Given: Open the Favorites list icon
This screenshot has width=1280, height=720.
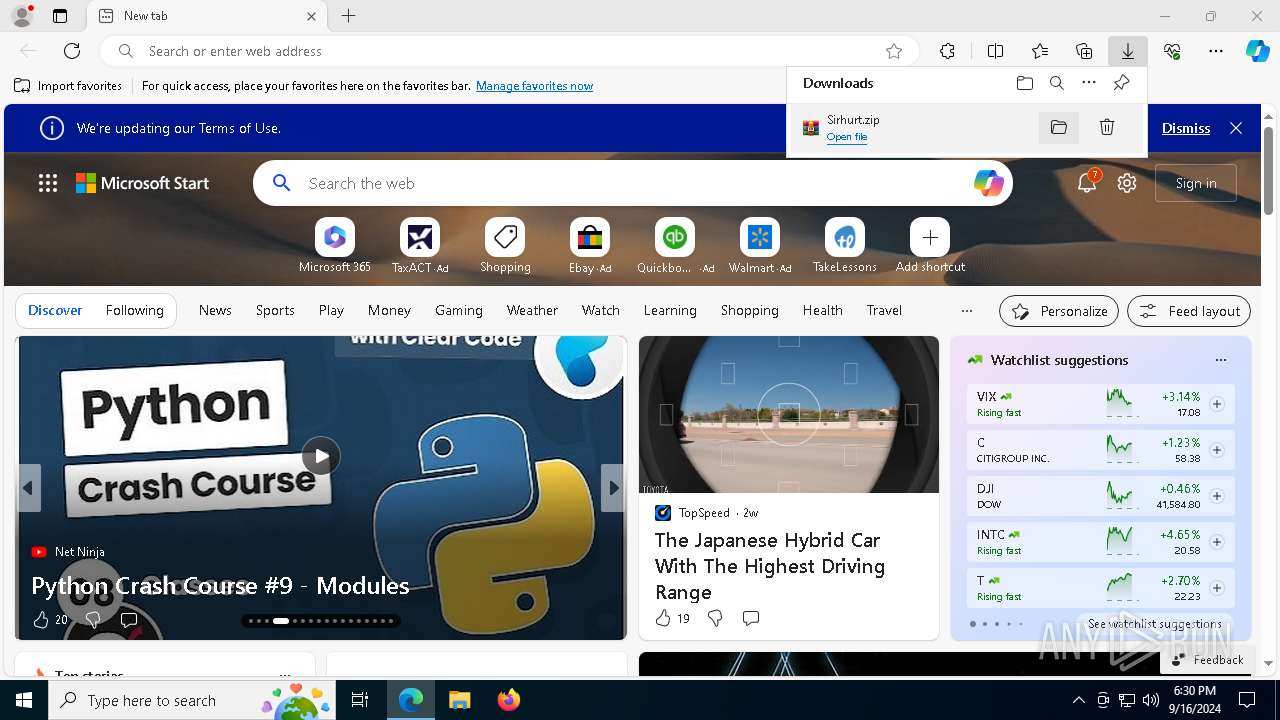Looking at the screenshot, I should 1040,51.
